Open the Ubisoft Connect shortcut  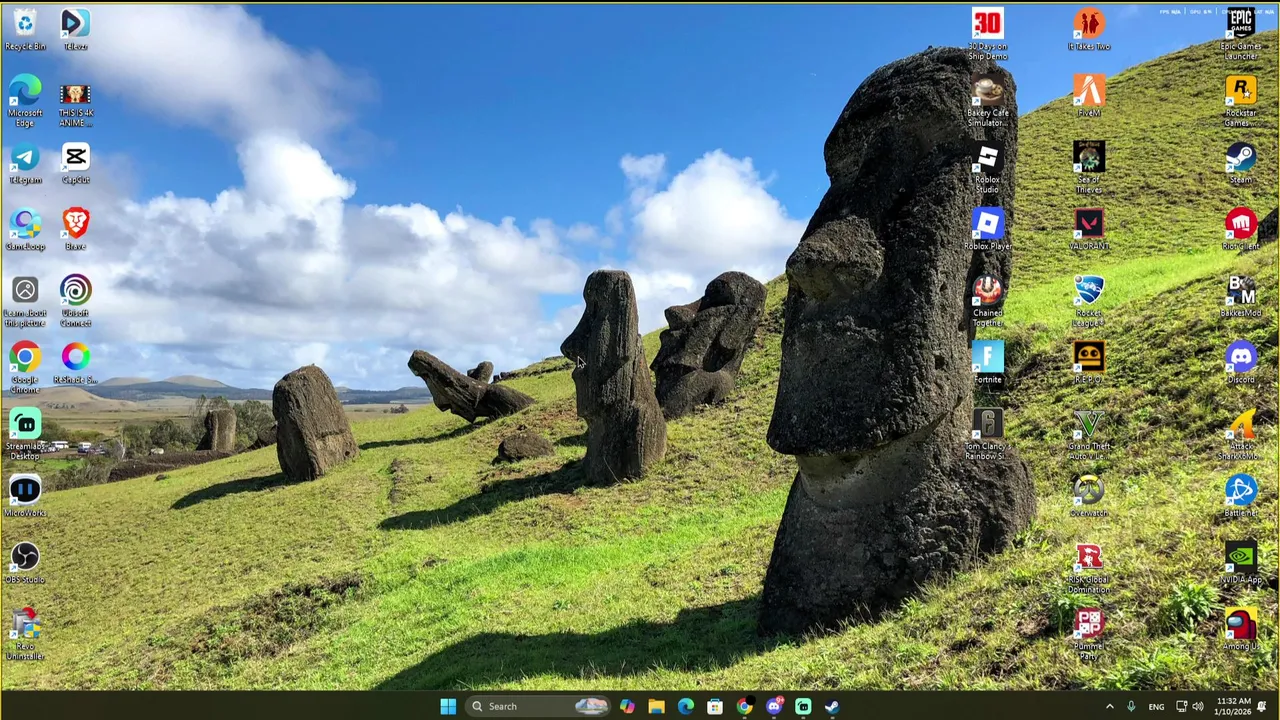(x=75, y=302)
